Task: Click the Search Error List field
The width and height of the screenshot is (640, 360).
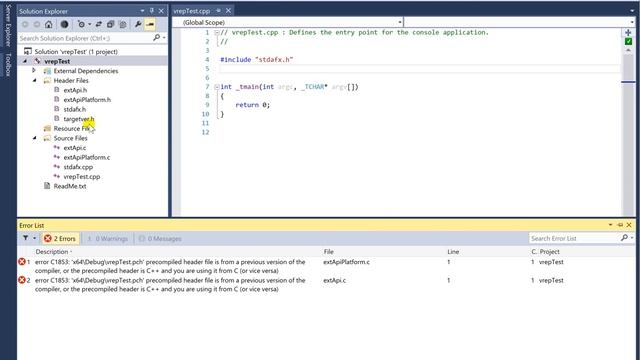Action: coord(574,238)
